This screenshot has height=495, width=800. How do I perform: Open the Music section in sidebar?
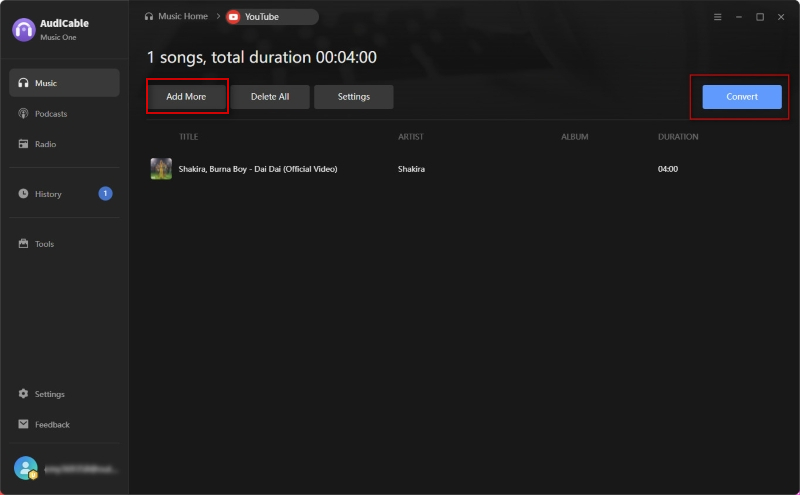[64, 83]
